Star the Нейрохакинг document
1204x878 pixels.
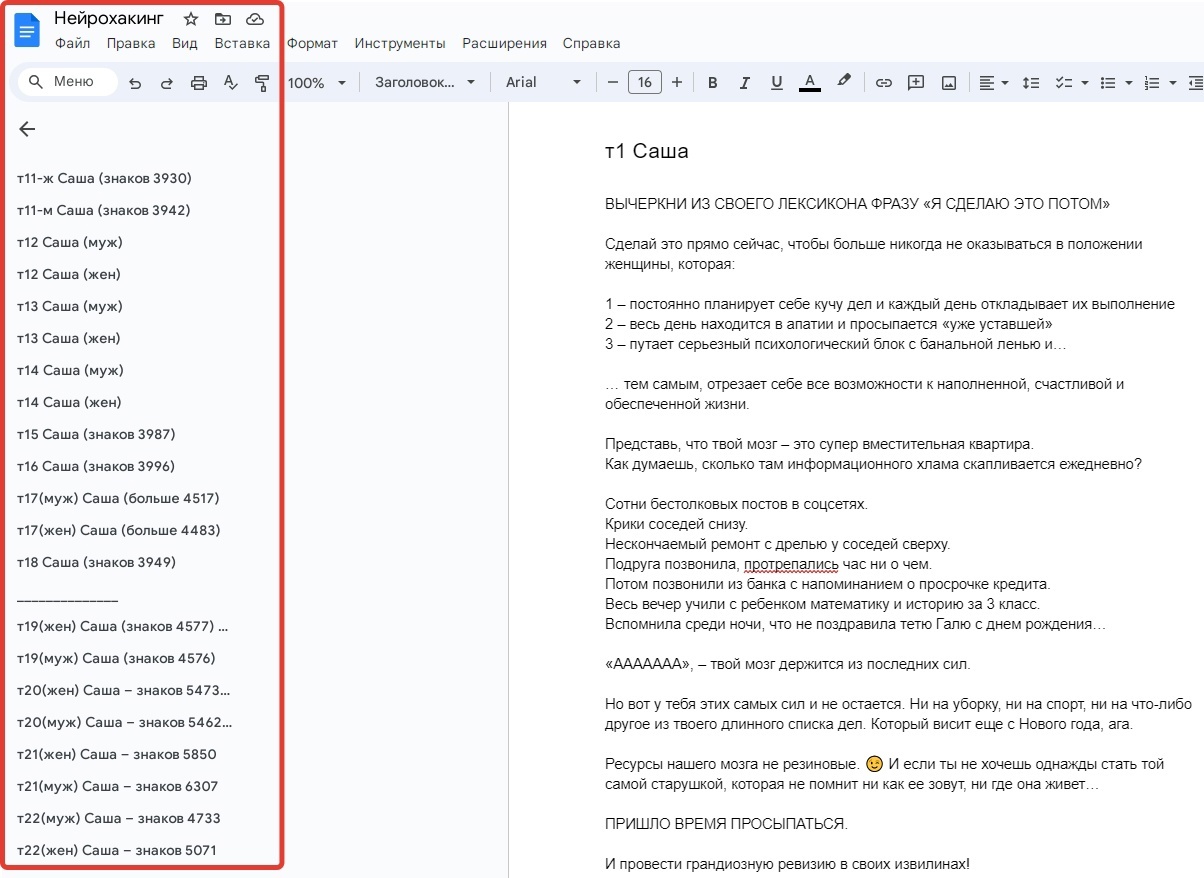tap(191, 19)
